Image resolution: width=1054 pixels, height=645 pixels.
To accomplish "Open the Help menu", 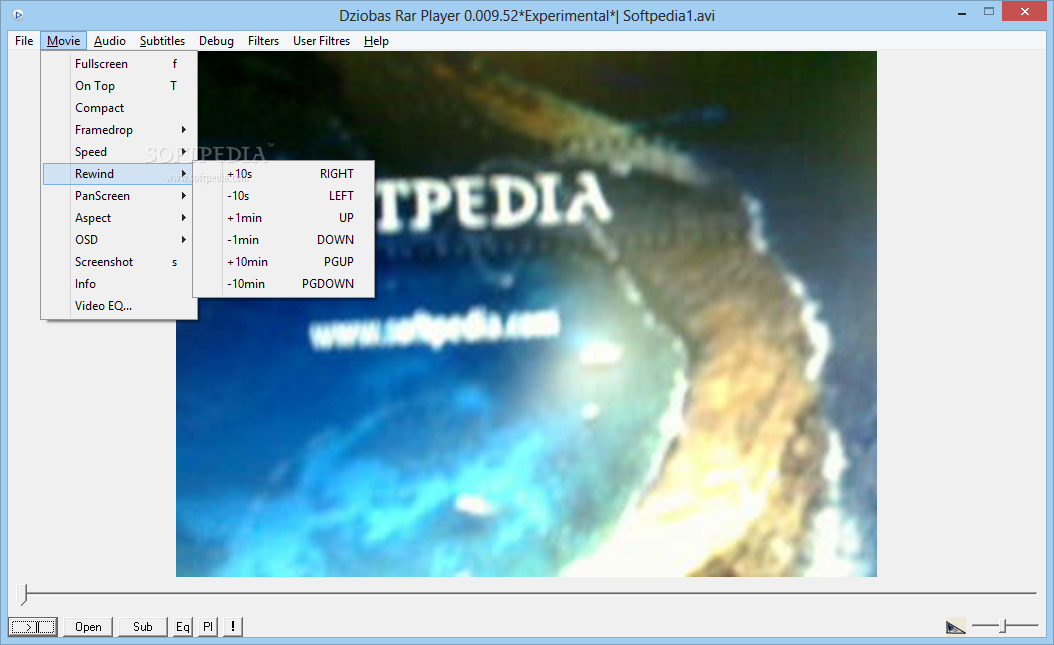I will click(376, 41).
